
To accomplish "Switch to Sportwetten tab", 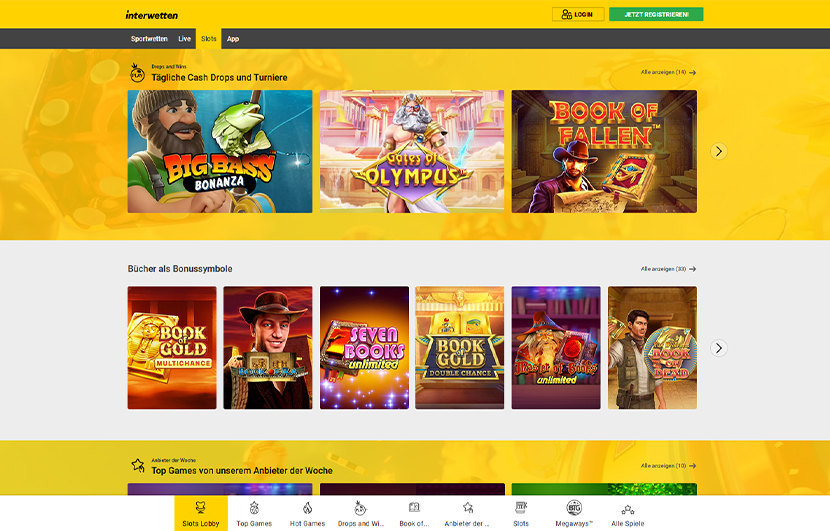I will (x=149, y=39).
